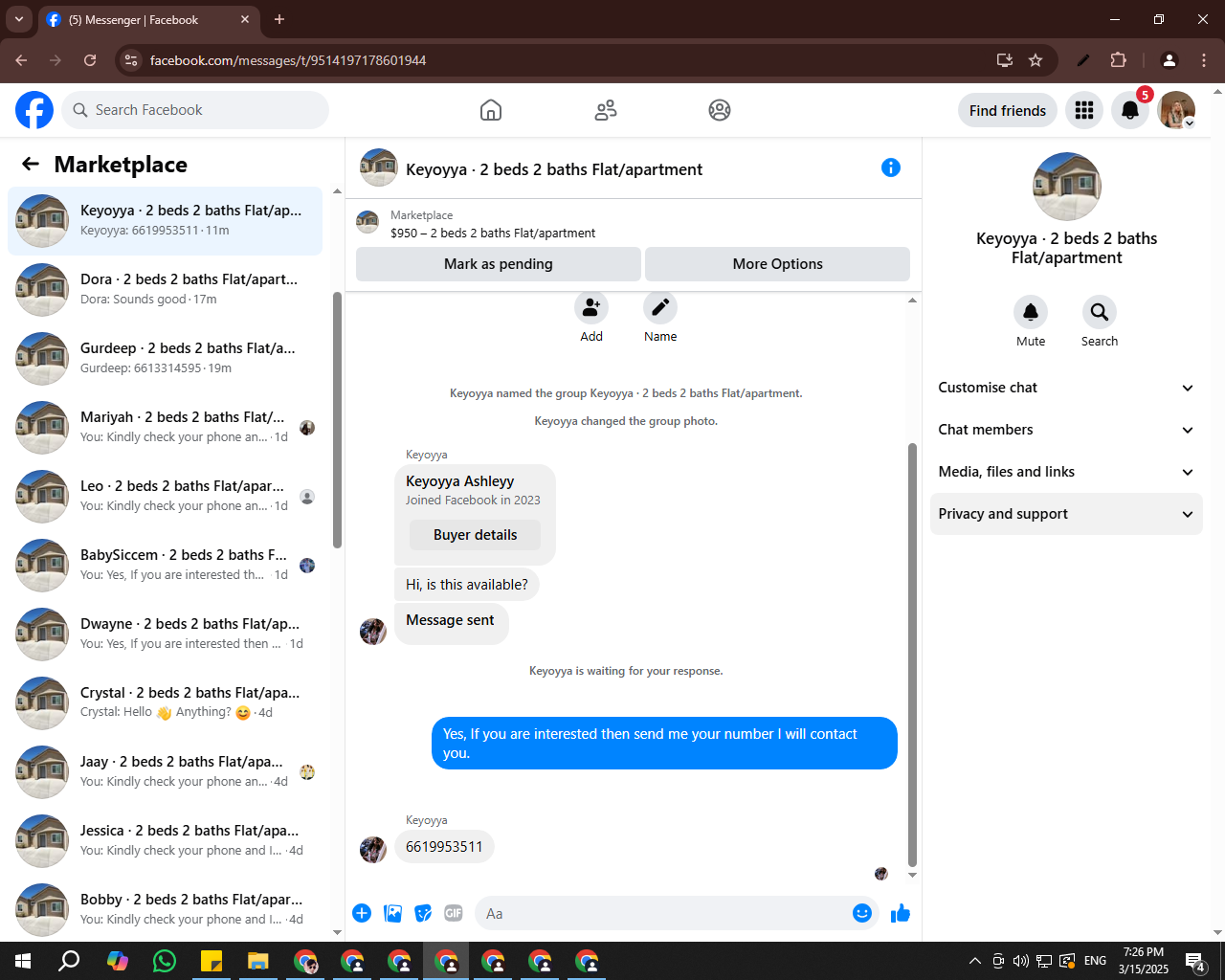Screen dimensions: 1225x980
Task: Open Windows Search on the taskbar
Action: [69, 961]
